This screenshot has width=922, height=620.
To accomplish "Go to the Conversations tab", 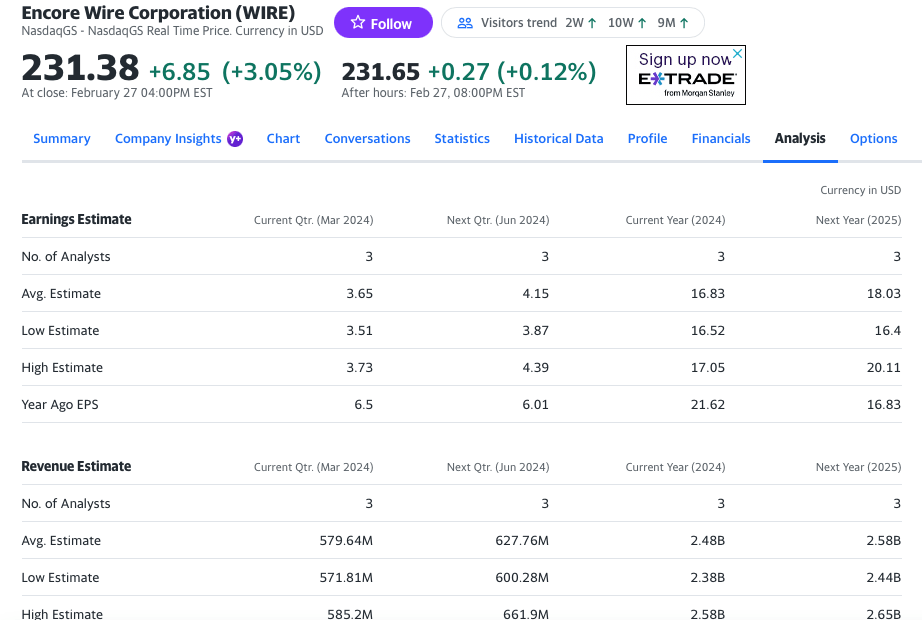I will click(x=367, y=139).
